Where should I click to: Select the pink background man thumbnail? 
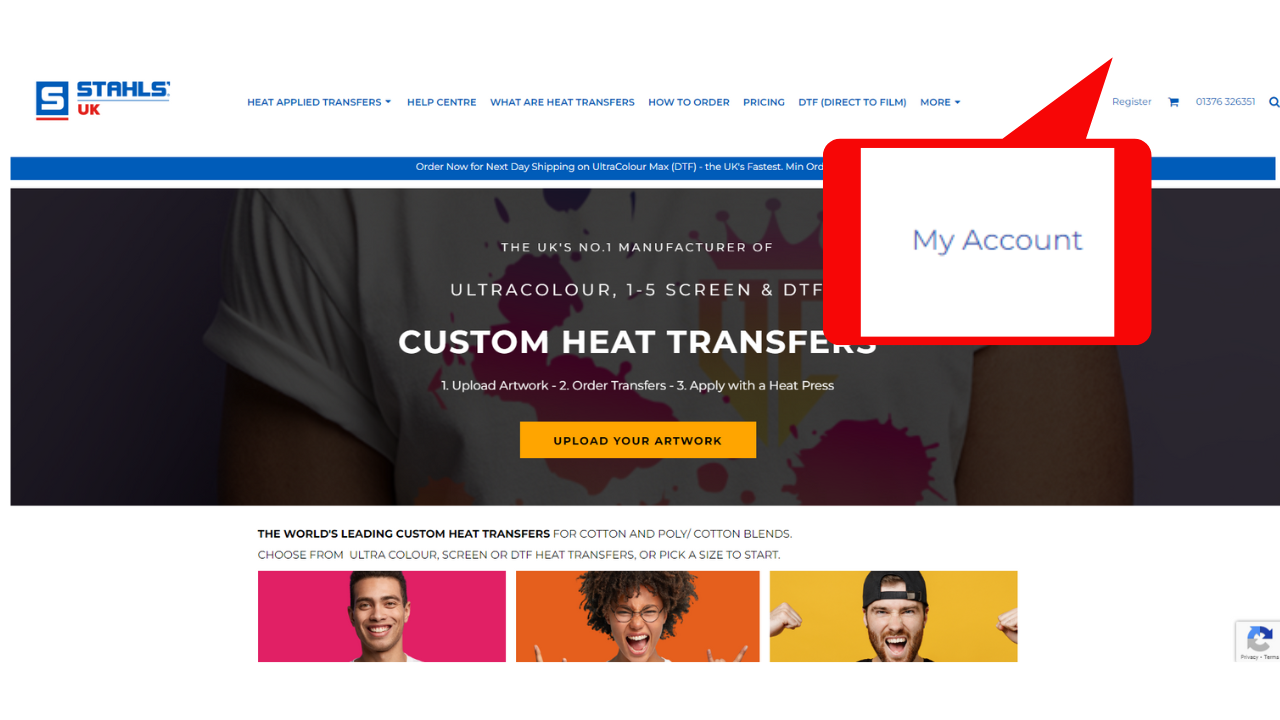pos(382,616)
